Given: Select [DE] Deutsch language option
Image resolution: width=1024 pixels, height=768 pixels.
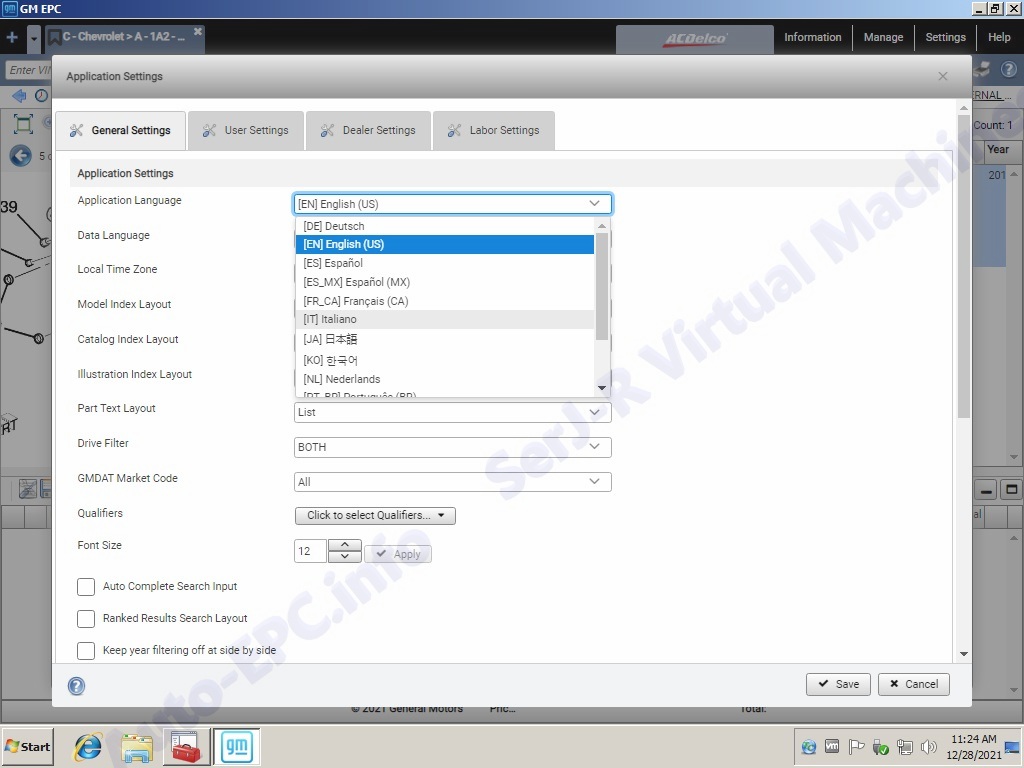Looking at the screenshot, I should 445,226.
